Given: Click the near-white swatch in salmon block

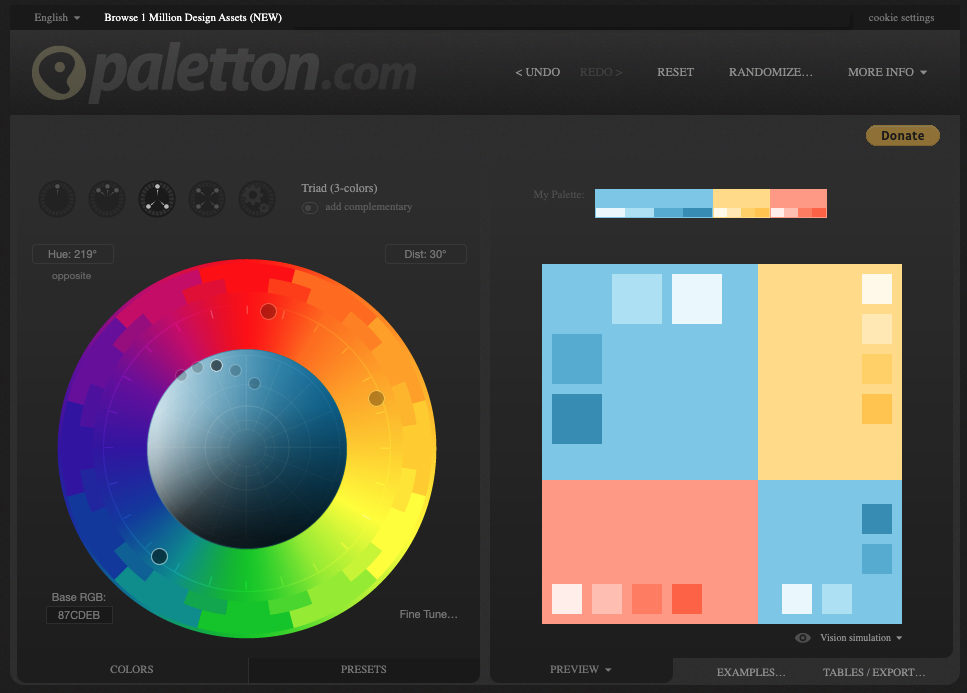Looking at the screenshot, I should [567, 599].
